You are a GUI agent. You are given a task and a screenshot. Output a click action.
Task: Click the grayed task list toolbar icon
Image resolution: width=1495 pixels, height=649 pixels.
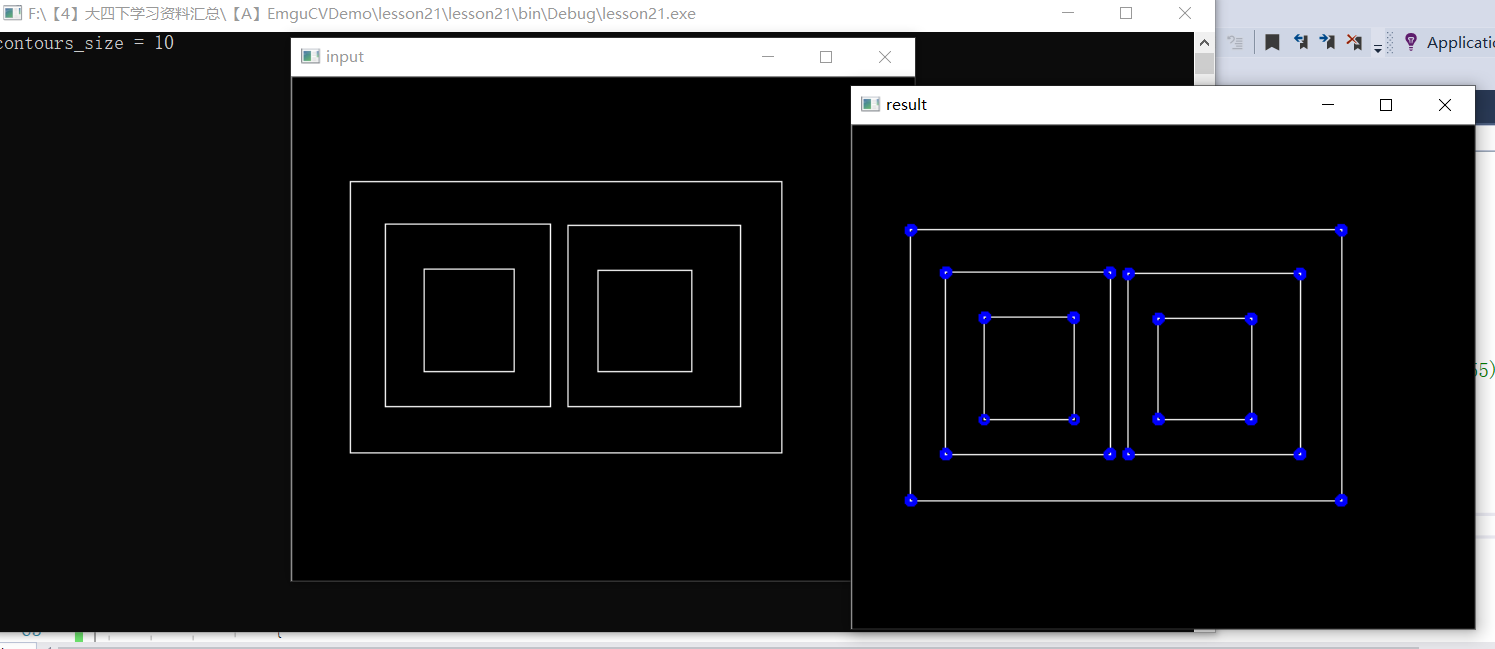point(1236,41)
